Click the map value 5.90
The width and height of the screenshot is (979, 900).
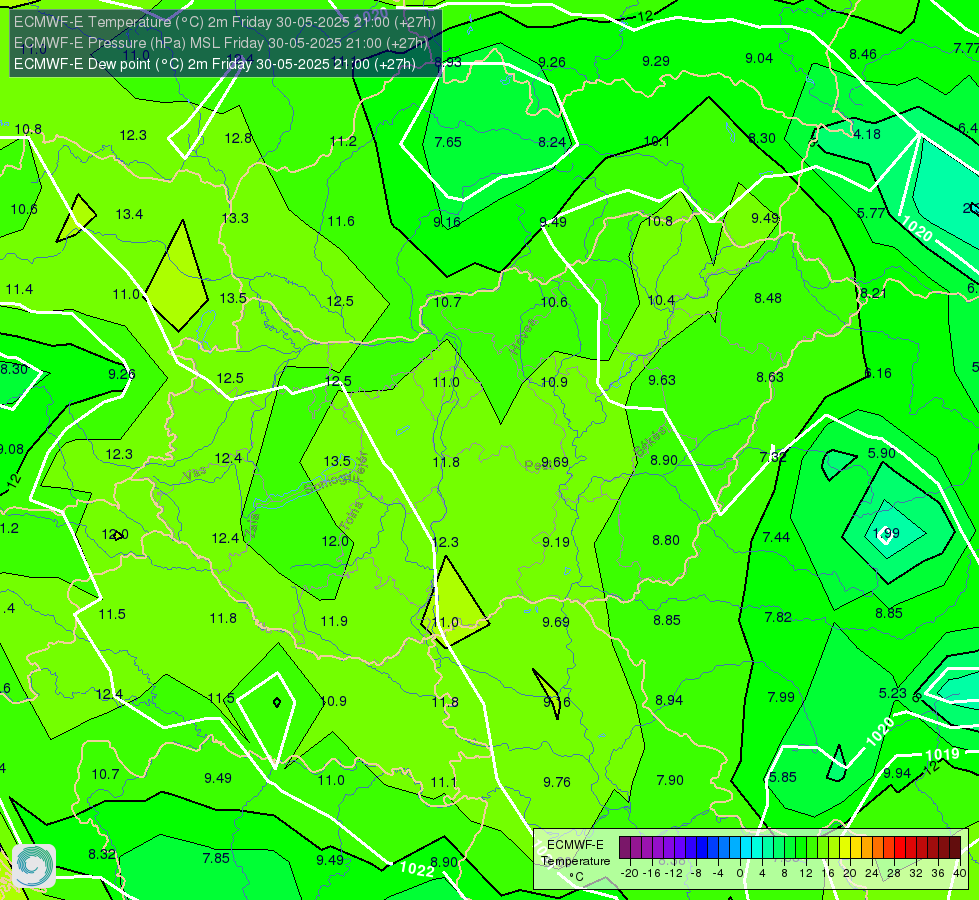pyautogui.click(x=882, y=453)
